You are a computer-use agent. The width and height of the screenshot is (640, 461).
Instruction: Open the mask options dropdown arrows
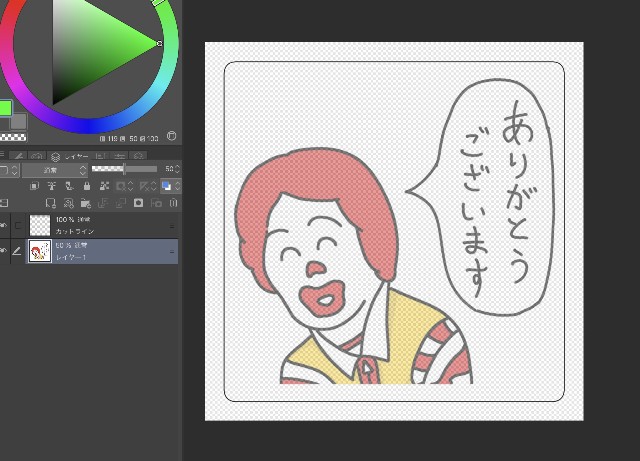[x=130, y=186]
